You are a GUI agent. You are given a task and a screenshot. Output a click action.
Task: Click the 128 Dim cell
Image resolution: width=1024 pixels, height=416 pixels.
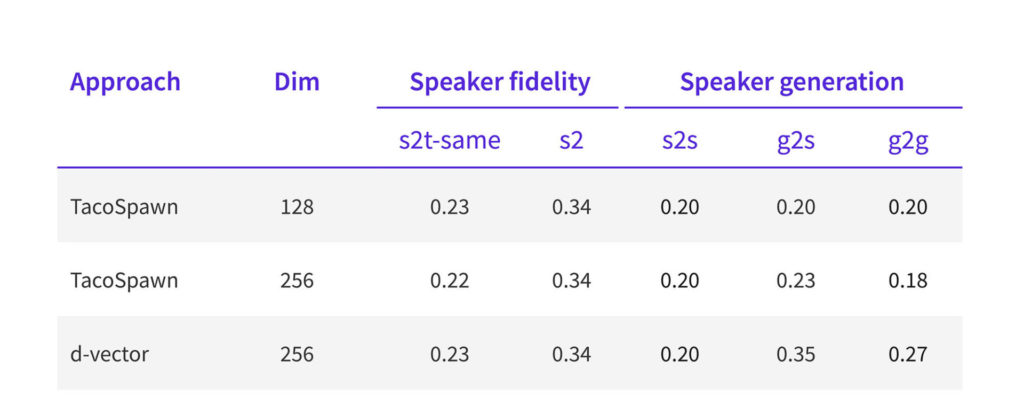pyautogui.click(x=297, y=208)
